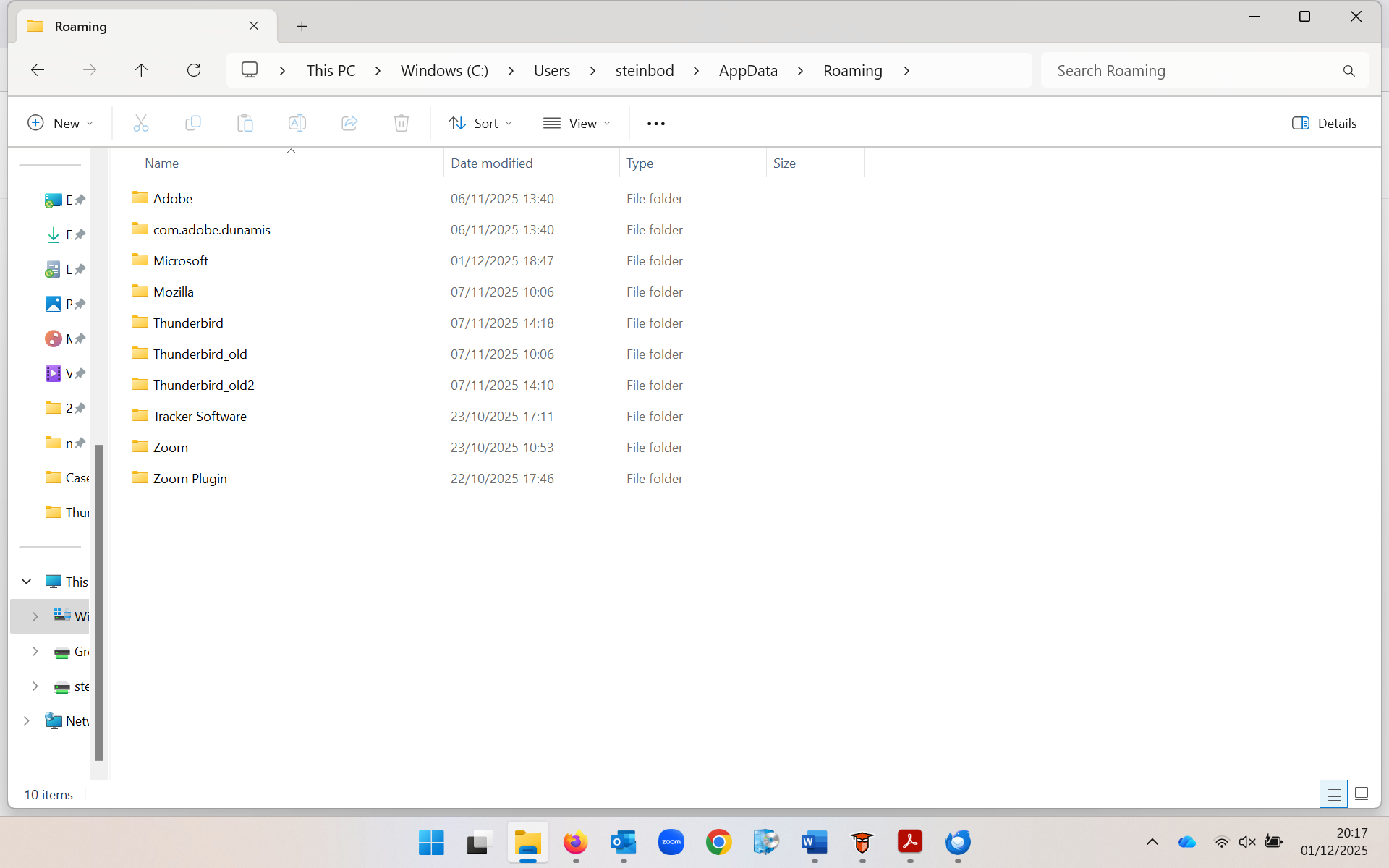Click the Cut scissors icon
The height and width of the screenshot is (868, 1389).
pyautogui.click(x=141, y=123)
